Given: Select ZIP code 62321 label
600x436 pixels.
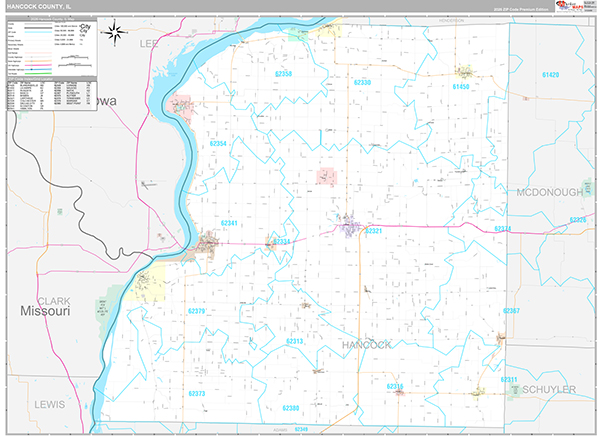Looking at the screenshot, I should coord(373,231).
